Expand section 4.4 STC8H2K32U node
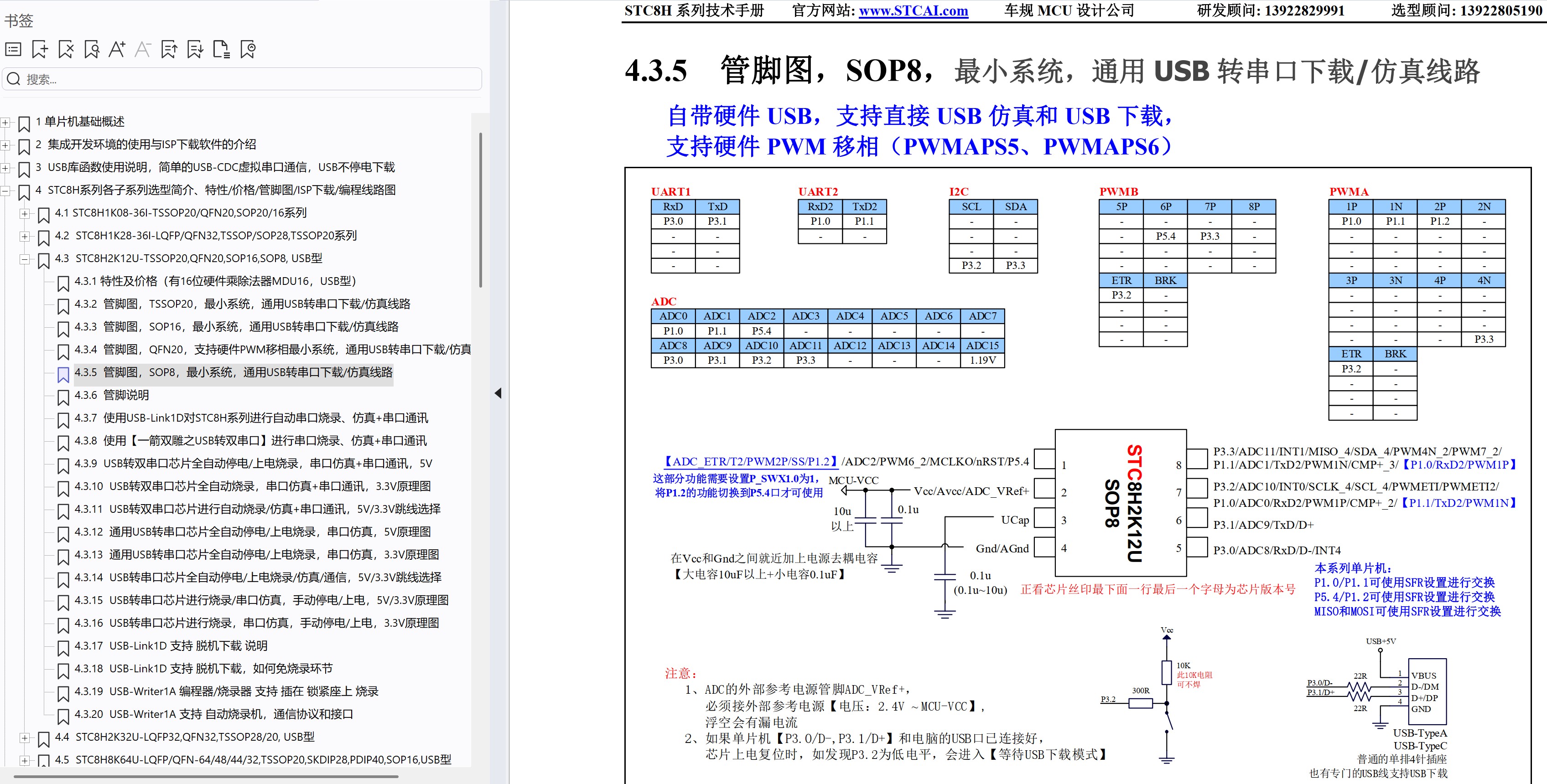 pyautogui.click(x=25, y=738)
